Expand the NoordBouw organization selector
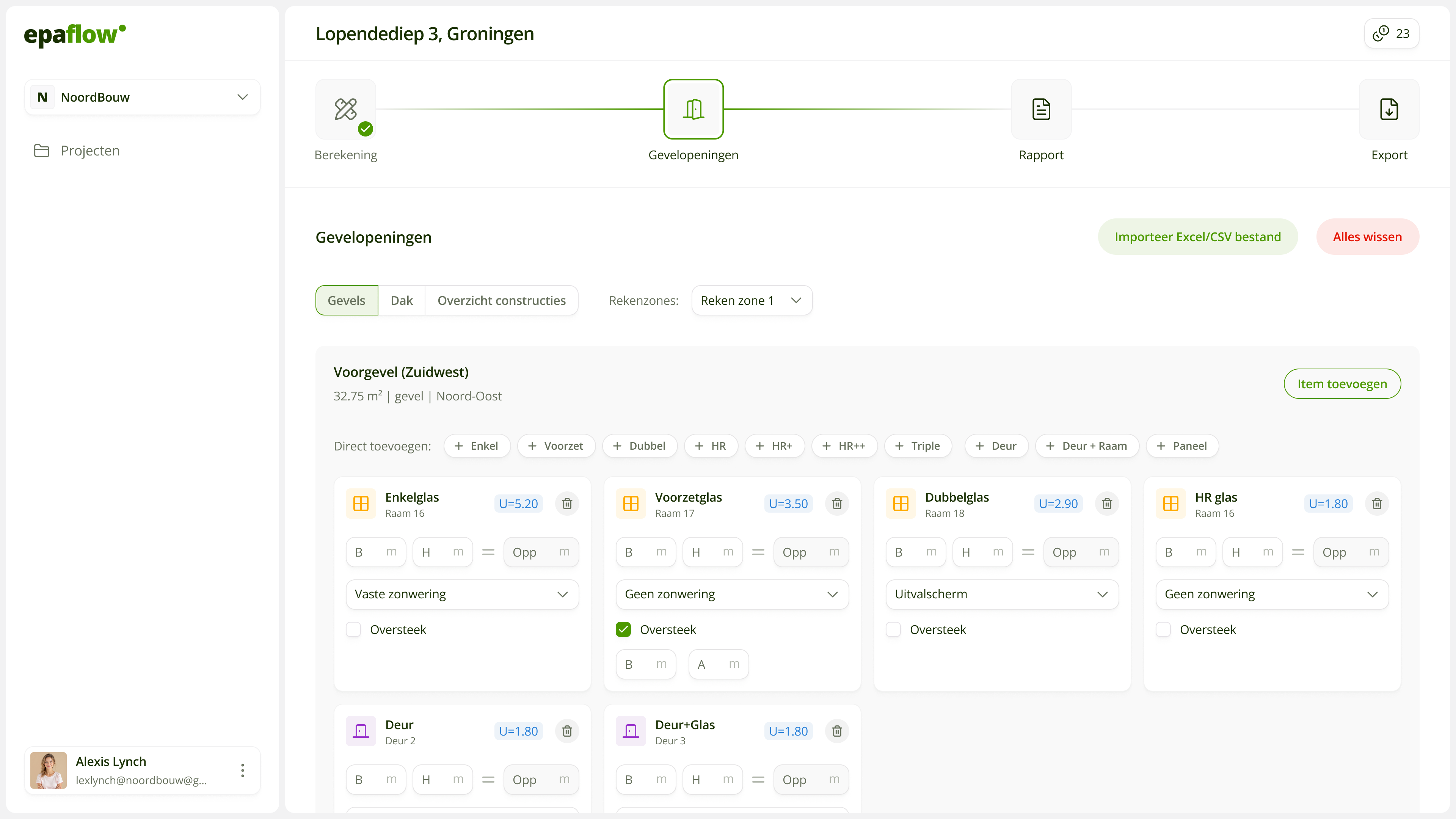The image size is (1456, 819). tap(143, 97)
